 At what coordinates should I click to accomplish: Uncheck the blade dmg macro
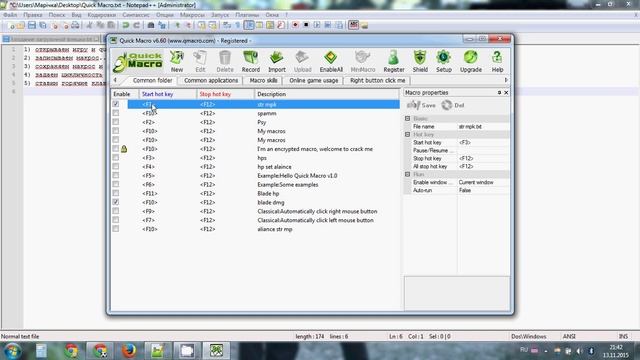(x=116, y=202)
